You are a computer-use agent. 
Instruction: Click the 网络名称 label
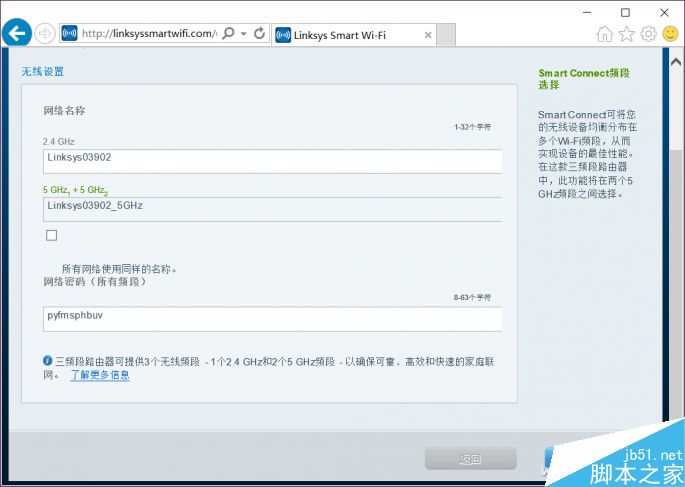pyautogui.click(x=64, y=111)
